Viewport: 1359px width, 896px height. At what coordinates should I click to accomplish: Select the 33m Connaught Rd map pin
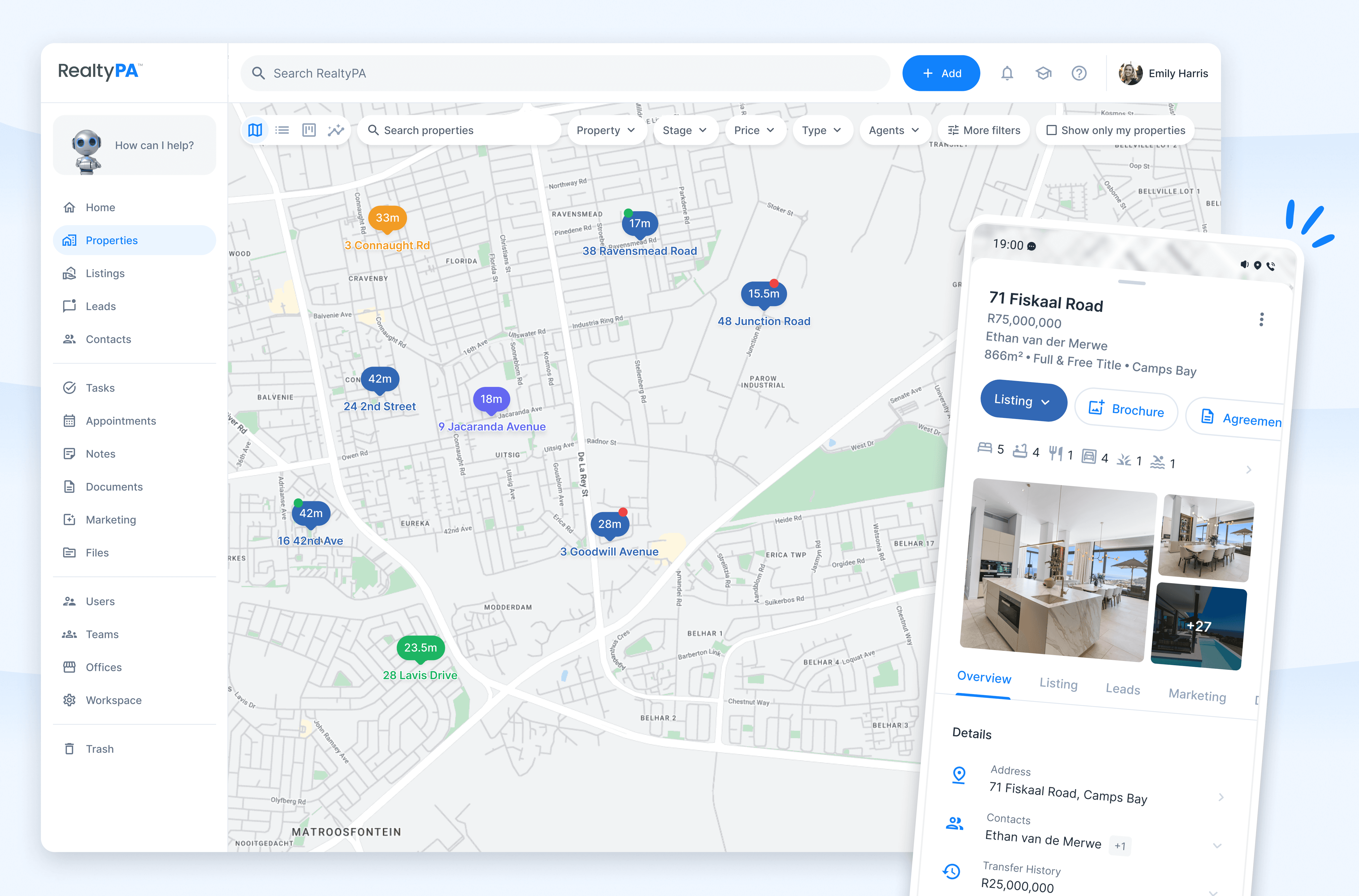point(387,219)
